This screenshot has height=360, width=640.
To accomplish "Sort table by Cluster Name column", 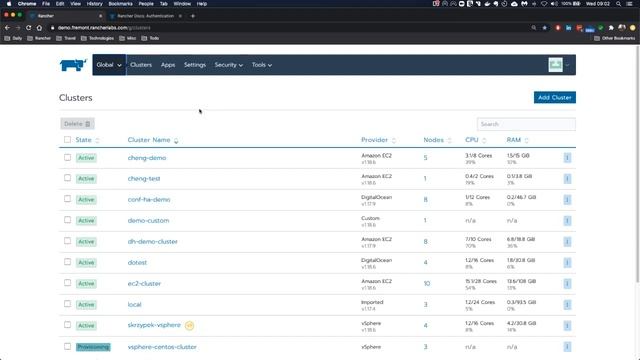I will (153, 140).
